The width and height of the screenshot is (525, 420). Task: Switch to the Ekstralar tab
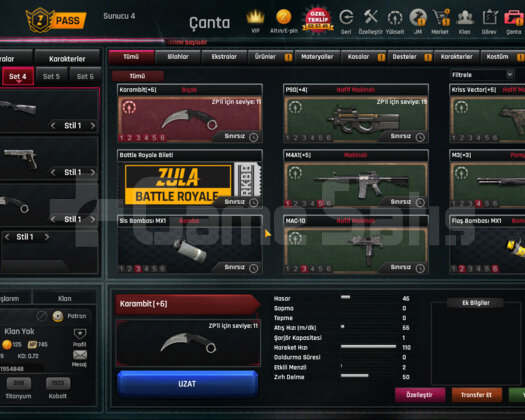[x=224, y=57]
